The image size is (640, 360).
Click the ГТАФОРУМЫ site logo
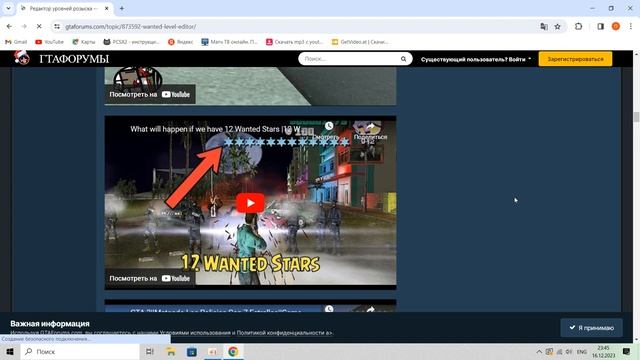pos(74,59)
